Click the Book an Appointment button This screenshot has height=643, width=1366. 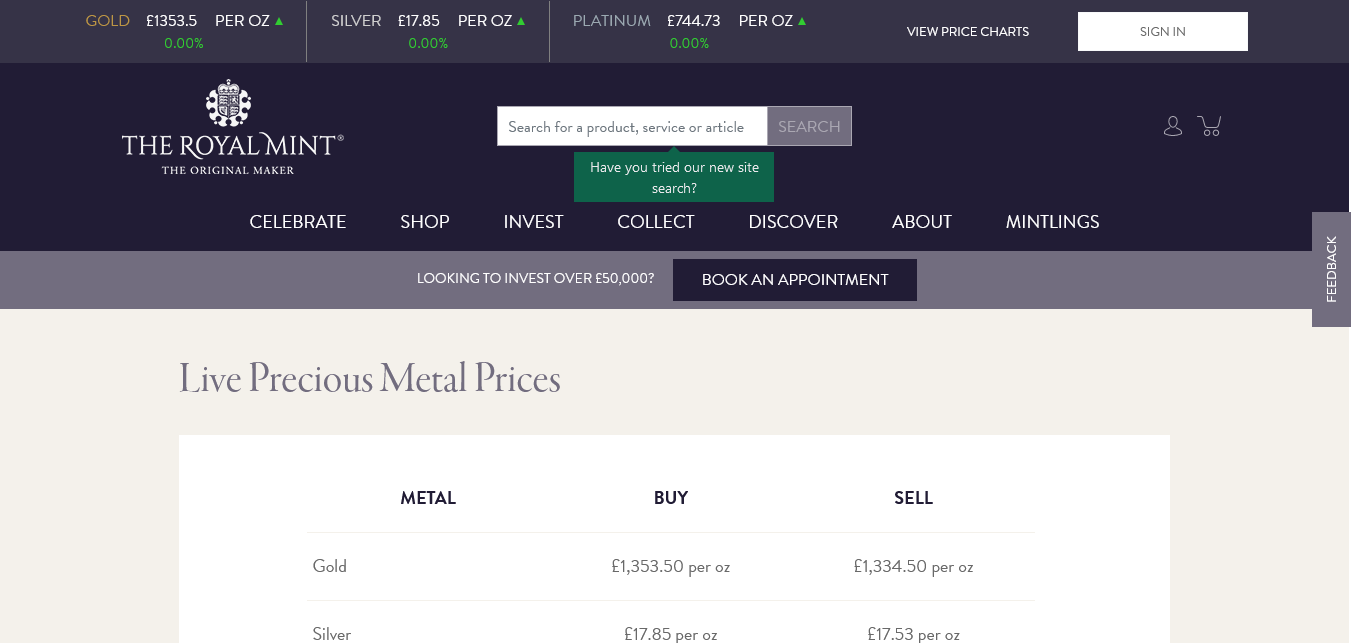(795, 280)
